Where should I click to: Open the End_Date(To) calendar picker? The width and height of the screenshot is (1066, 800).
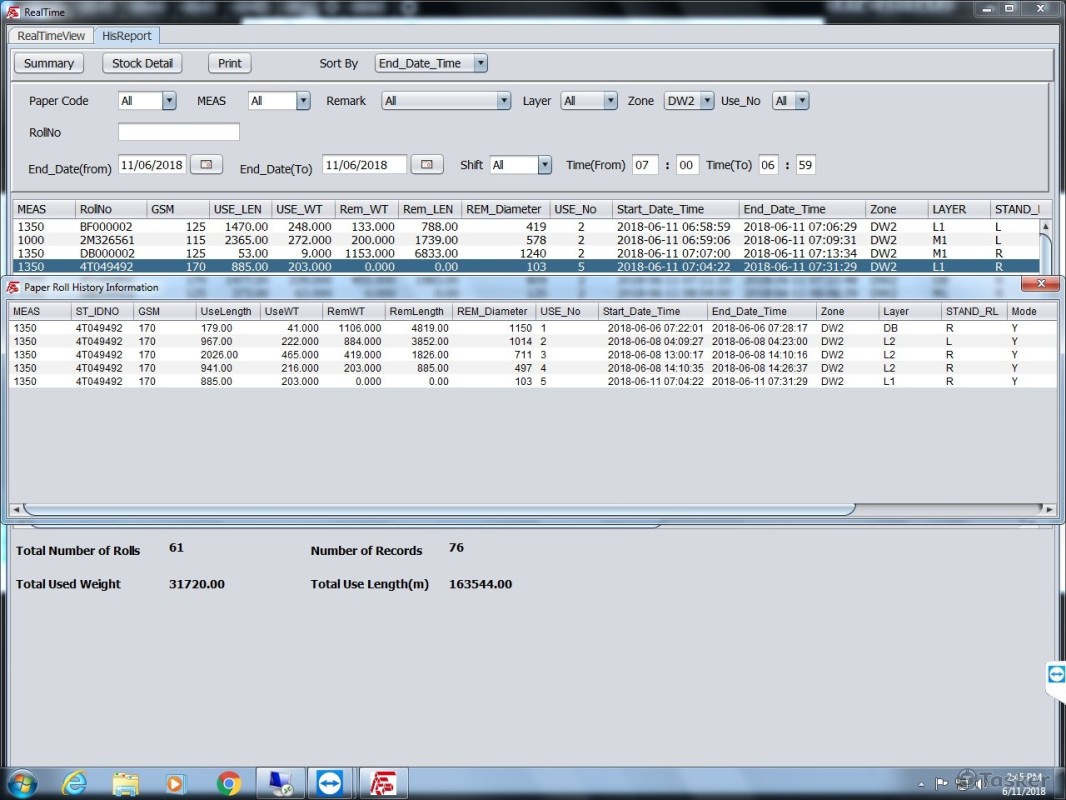pyautogui.click(x=426, y=165)
